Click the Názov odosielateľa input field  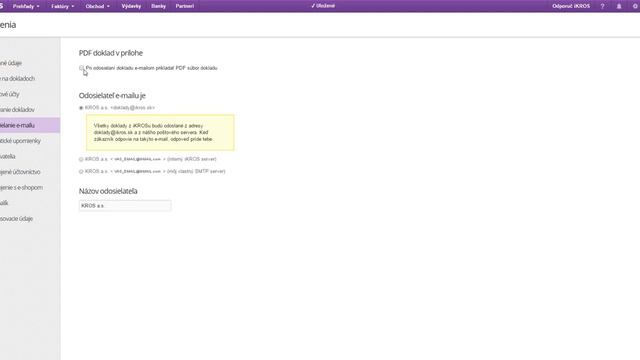coord(125,206)
